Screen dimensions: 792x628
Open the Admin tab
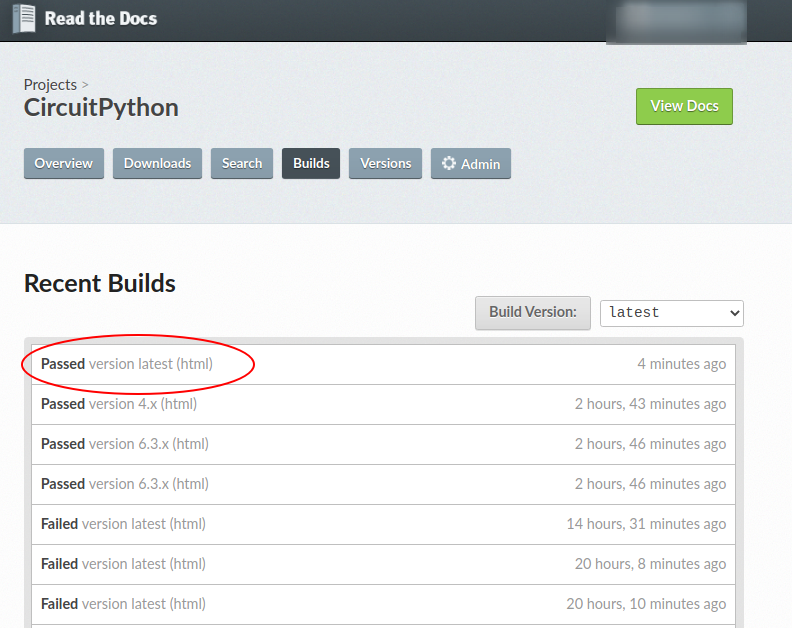pos(471,163)
